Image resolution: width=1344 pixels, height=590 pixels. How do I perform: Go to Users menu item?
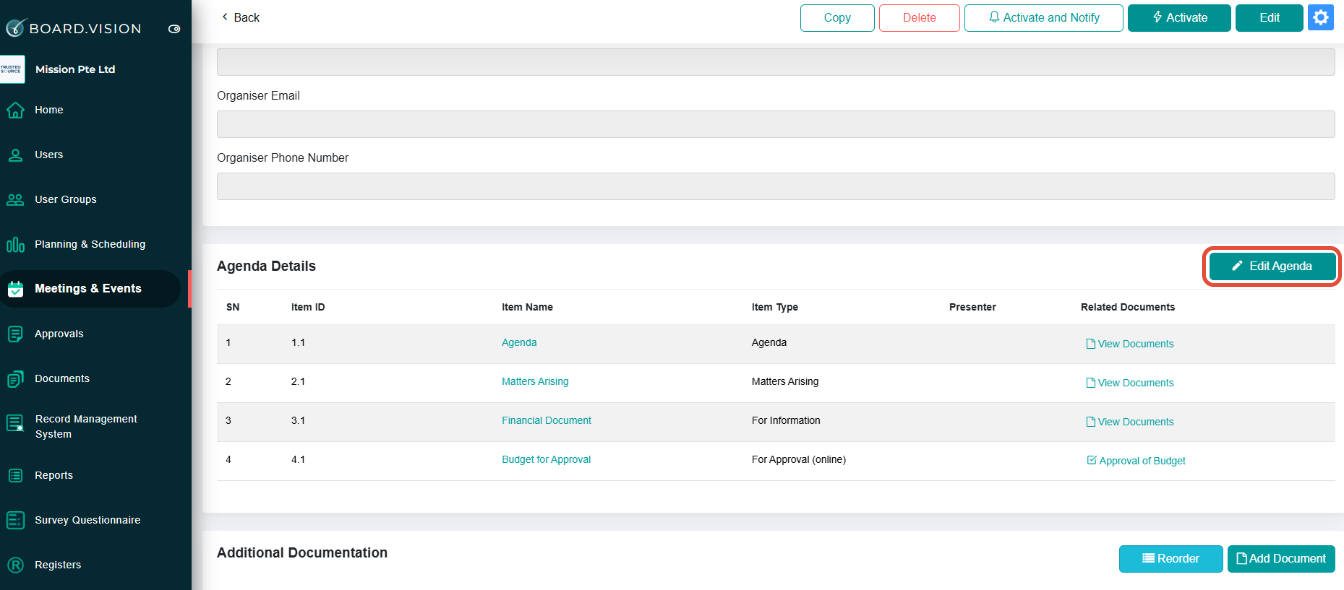49,155
